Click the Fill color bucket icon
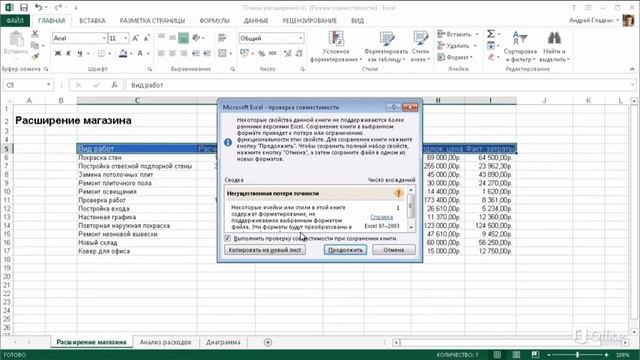Viewport: 640px width, 360px height. (x=122, y=53)
